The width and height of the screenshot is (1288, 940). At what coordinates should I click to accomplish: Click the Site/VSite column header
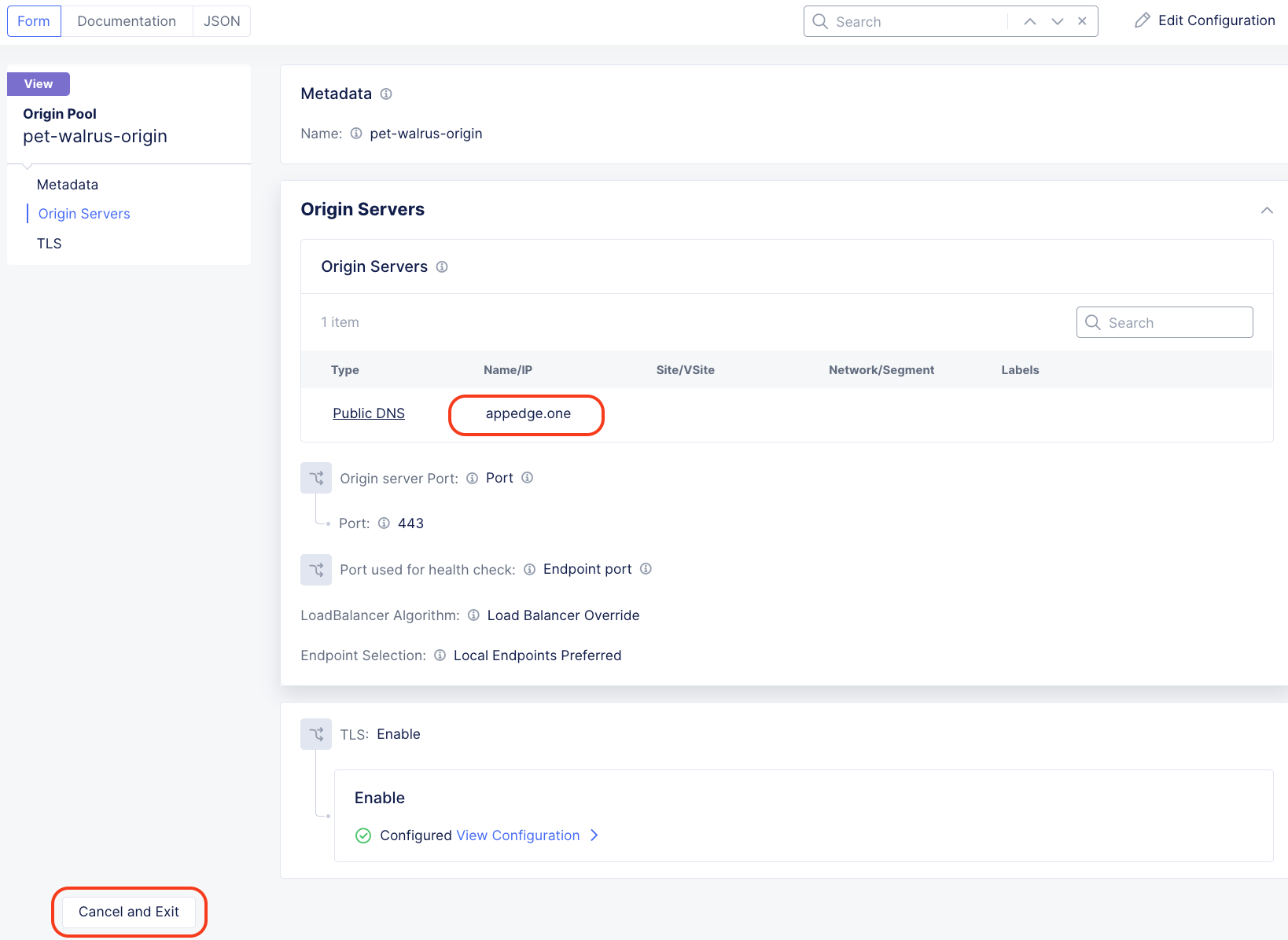tap(686, 370)
